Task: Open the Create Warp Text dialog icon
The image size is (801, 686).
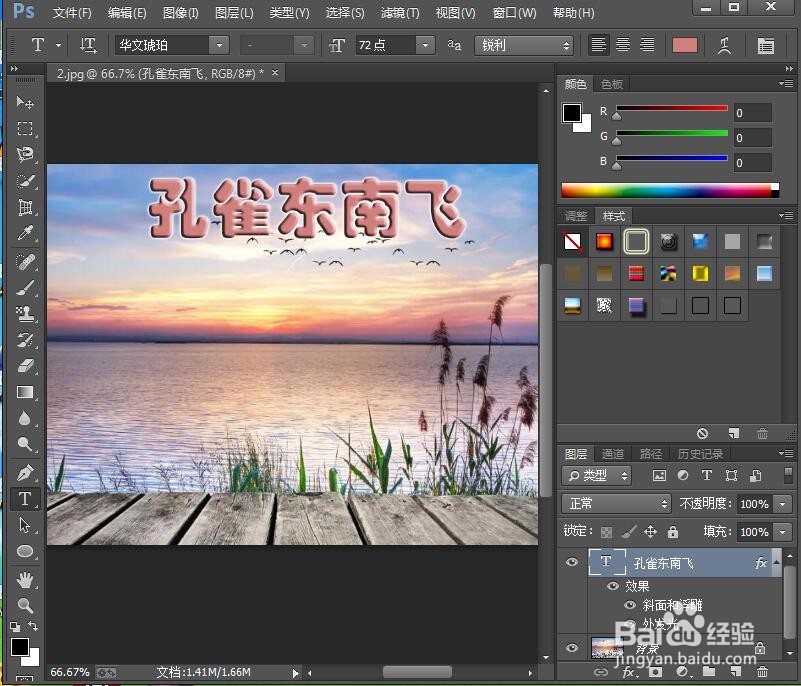Action: click(724, 45)
